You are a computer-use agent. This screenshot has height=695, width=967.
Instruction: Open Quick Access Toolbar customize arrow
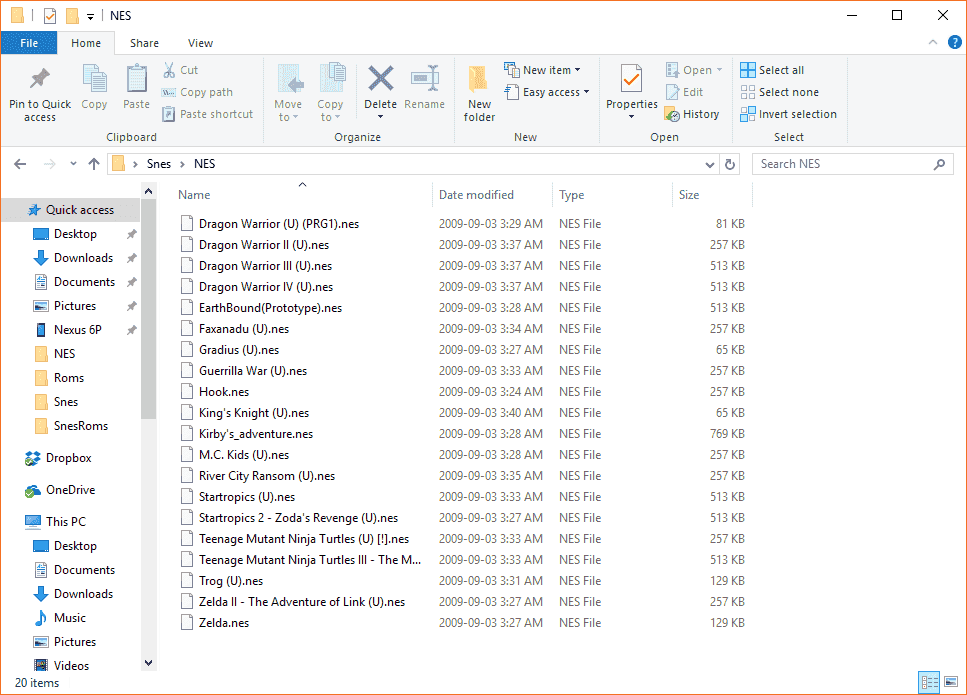(90, 17)
